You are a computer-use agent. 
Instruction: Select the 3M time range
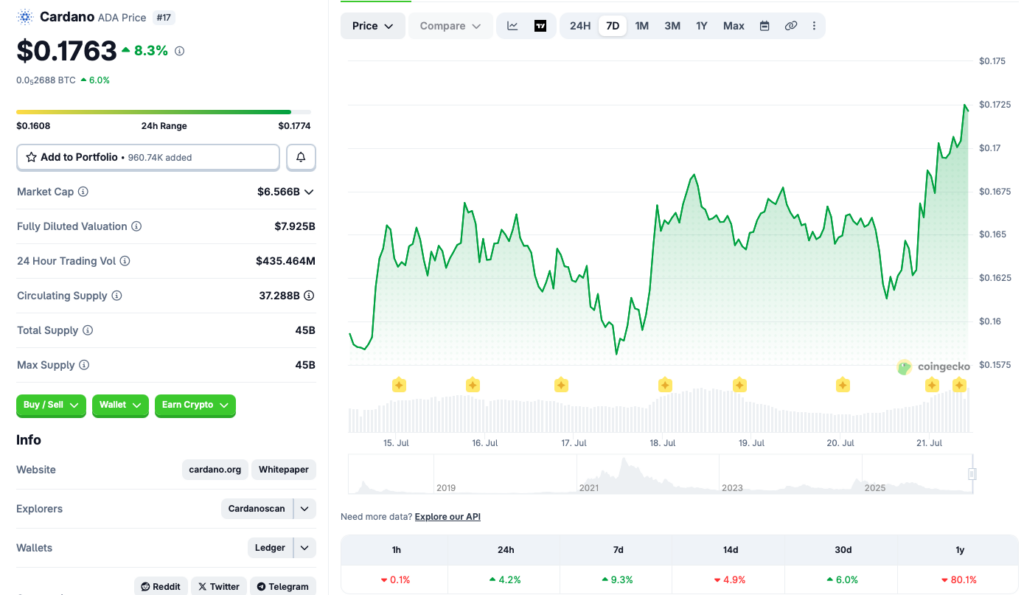[672, 26]
